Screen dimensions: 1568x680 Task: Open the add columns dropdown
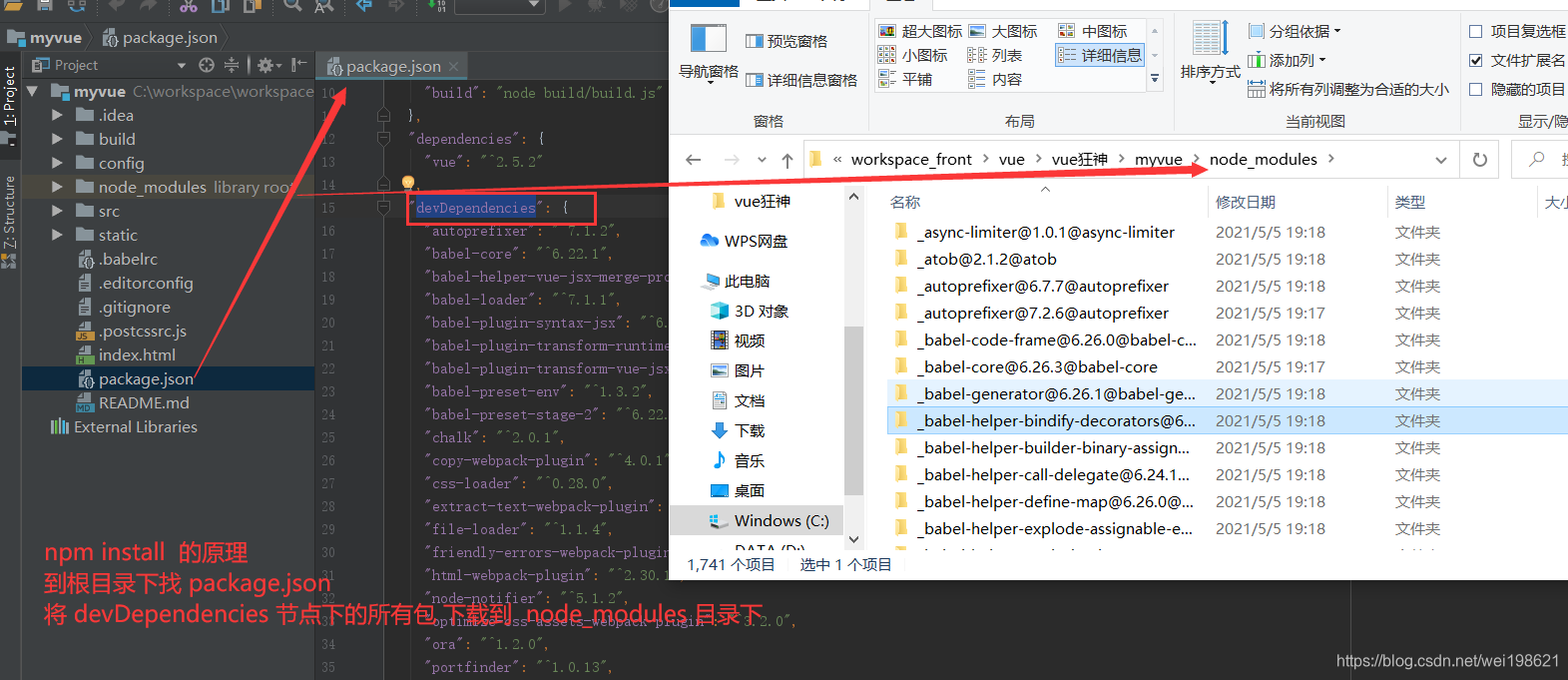point(1288,61)
